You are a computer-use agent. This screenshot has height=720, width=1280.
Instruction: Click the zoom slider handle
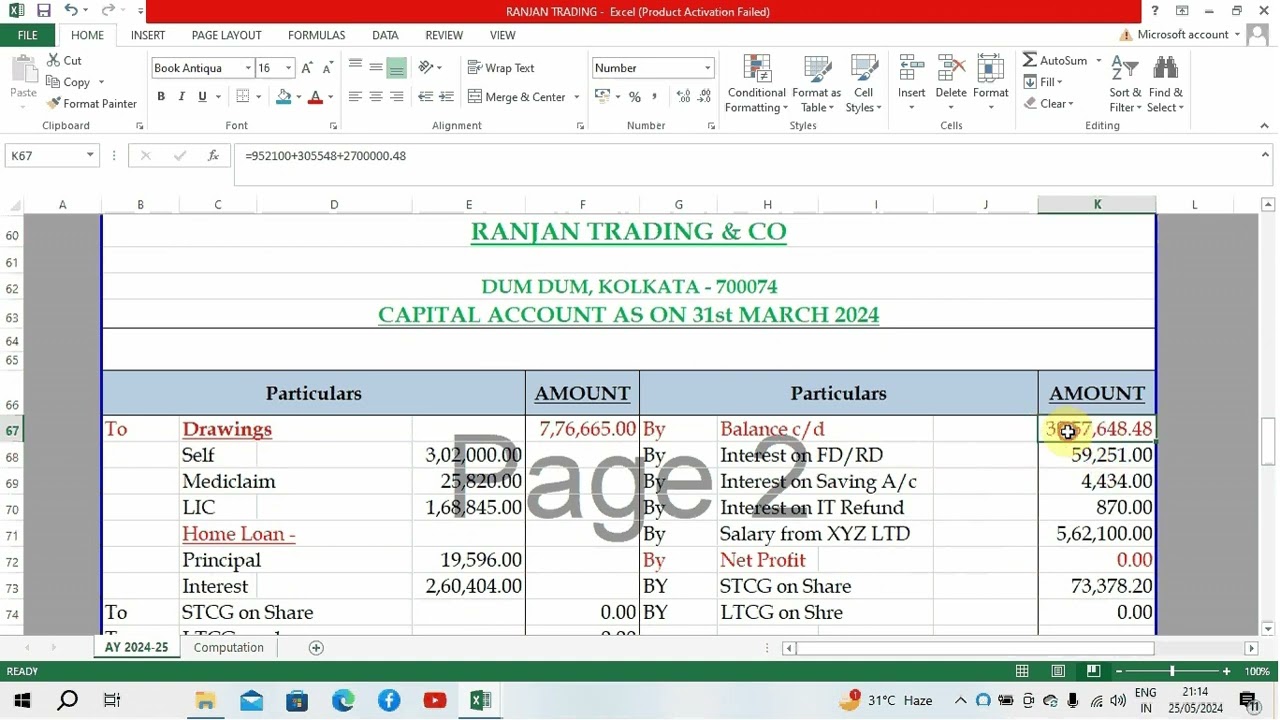pyautogui.click(x=1172, y=671)
